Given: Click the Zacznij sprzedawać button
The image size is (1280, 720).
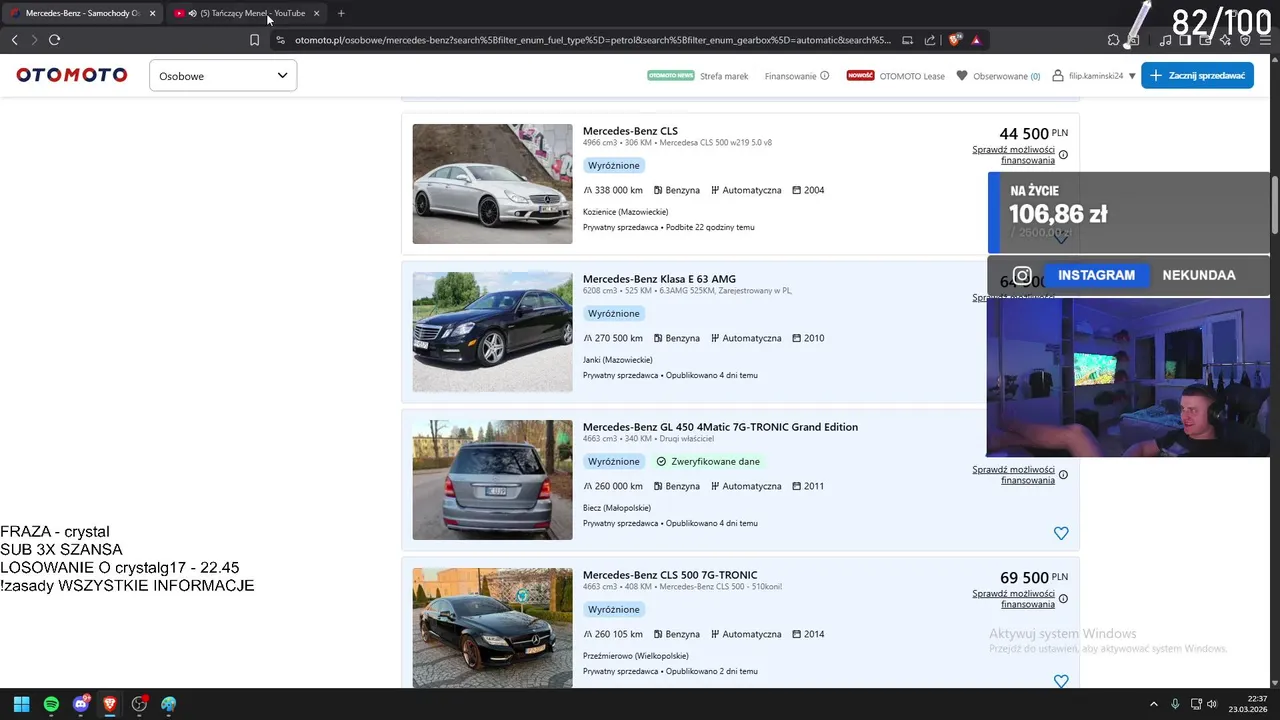Looking at the screenshot, I should point(1197,75).
